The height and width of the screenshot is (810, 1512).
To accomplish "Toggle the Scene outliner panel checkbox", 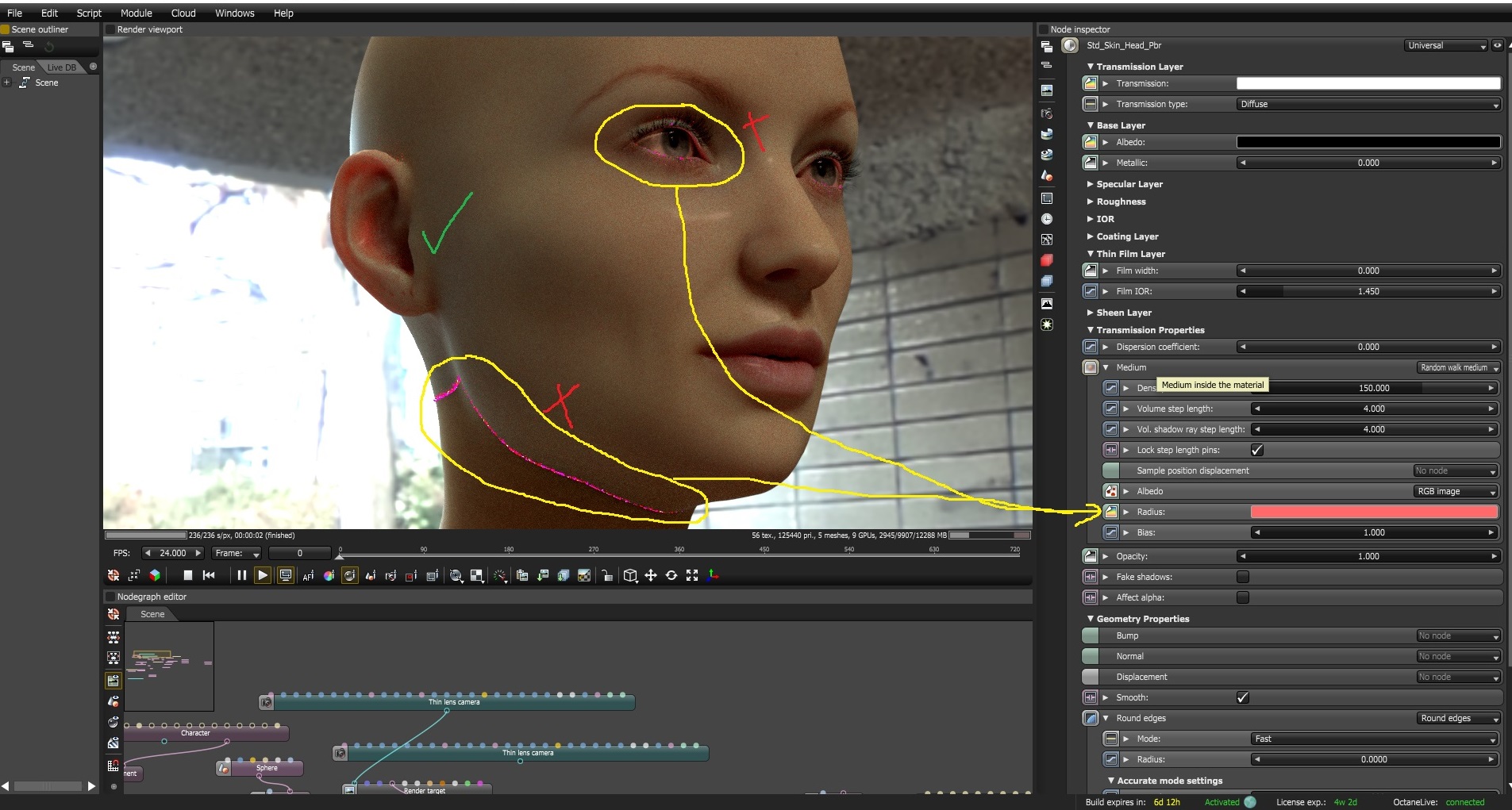I will pos(5,29).
